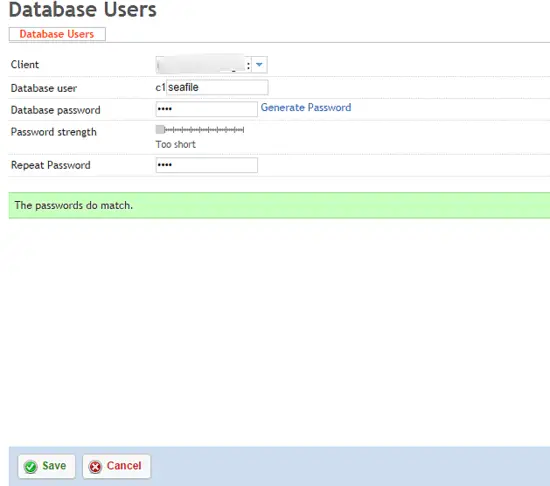
Task: Focus the Repeat Password input field
Action: [x=207, y=165]
